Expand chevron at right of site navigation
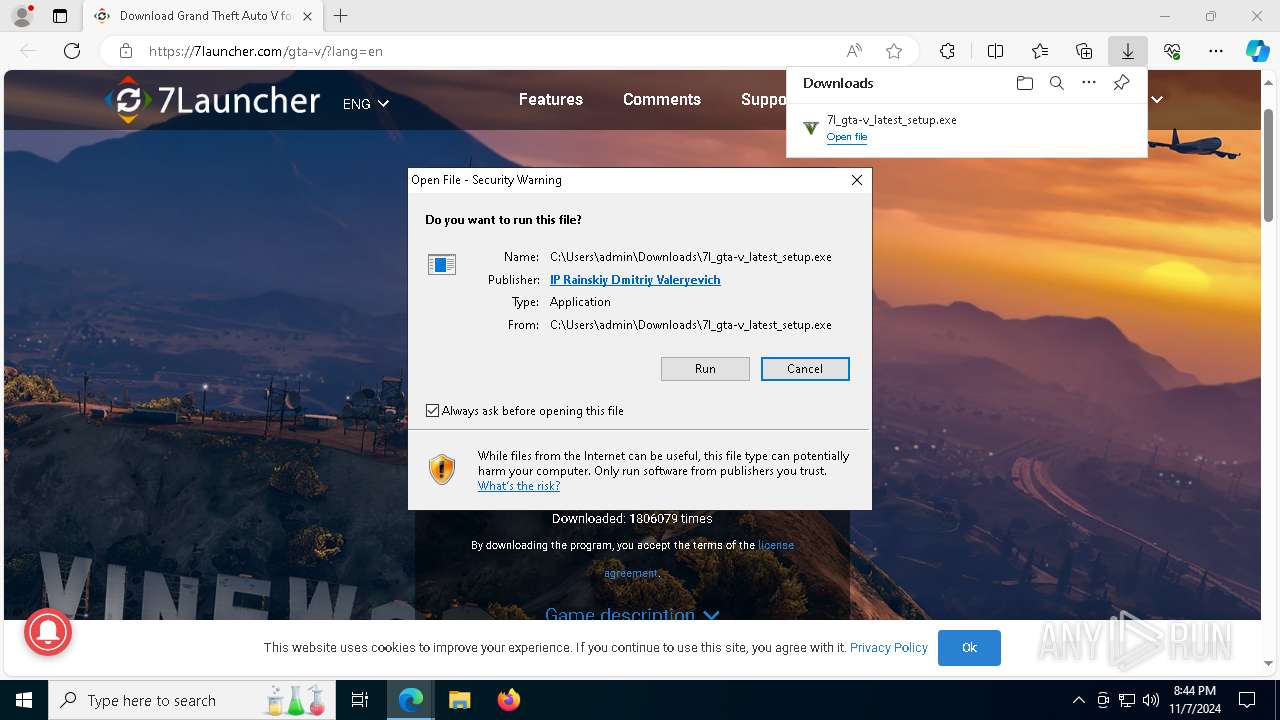Screen dimensions: 1280x720 point(1157,99)
